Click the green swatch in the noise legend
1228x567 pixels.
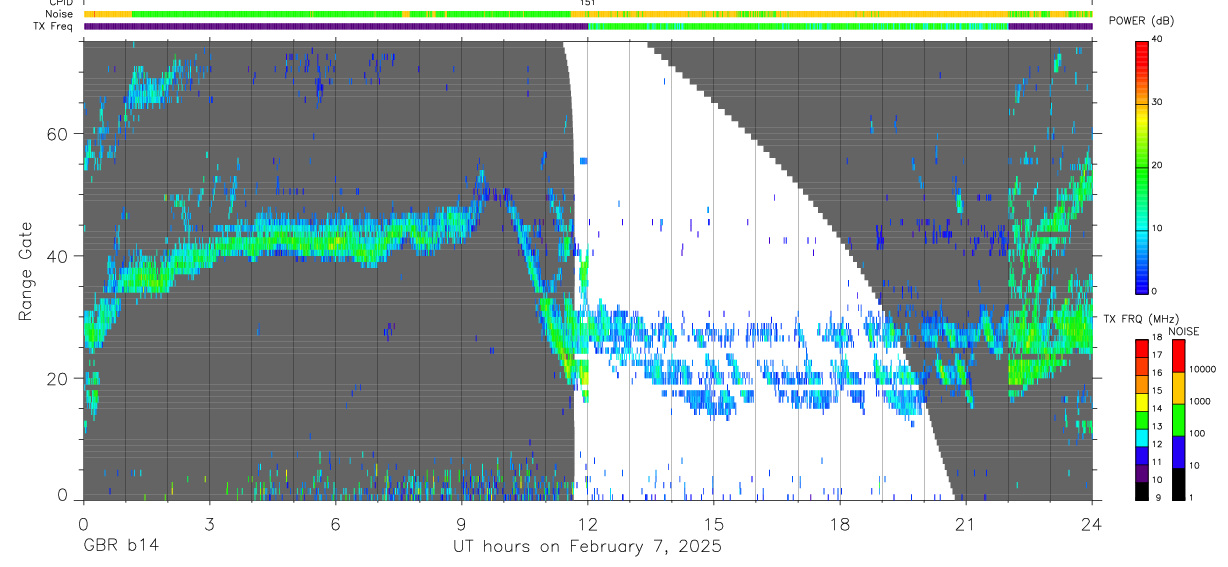(1177, 419)
